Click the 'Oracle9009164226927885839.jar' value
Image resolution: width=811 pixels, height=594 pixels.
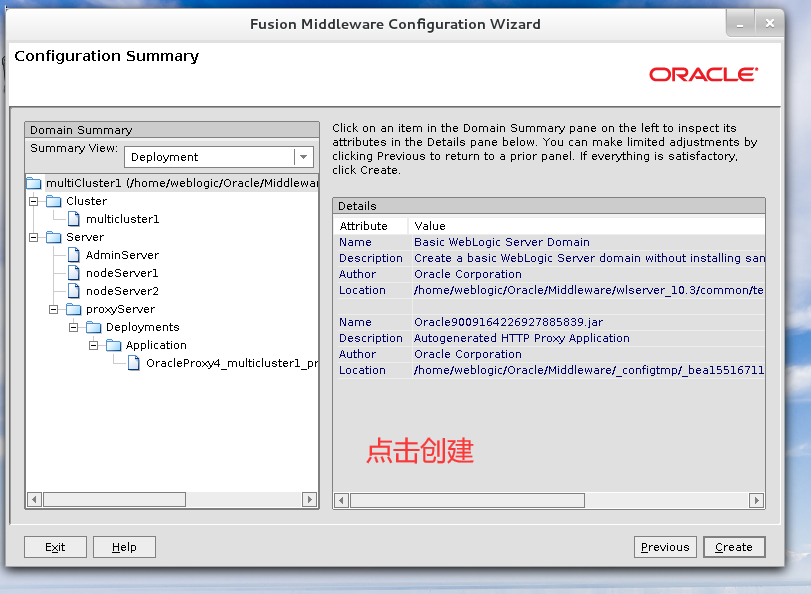coord(508,322)
